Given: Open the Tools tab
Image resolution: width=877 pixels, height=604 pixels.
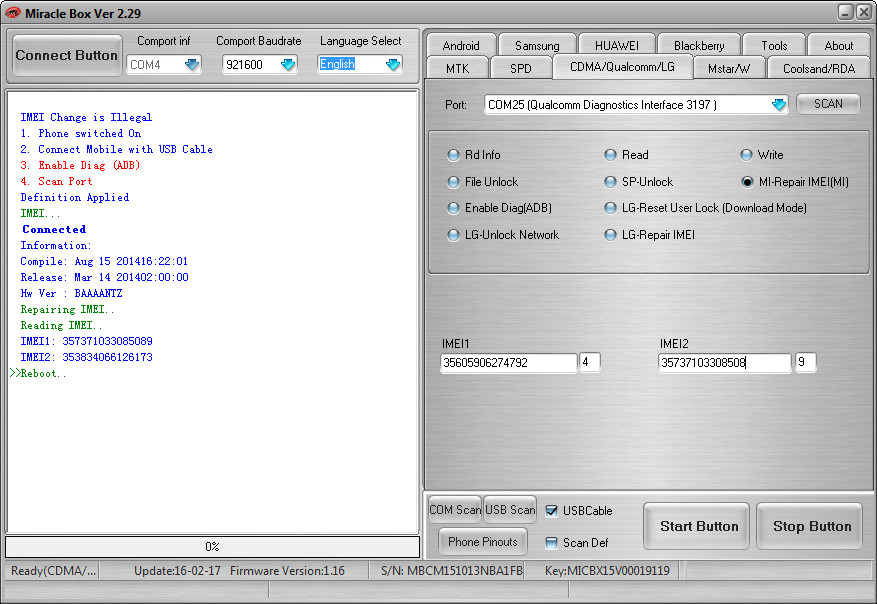Looking at the screenshot, I should [774, 45].
